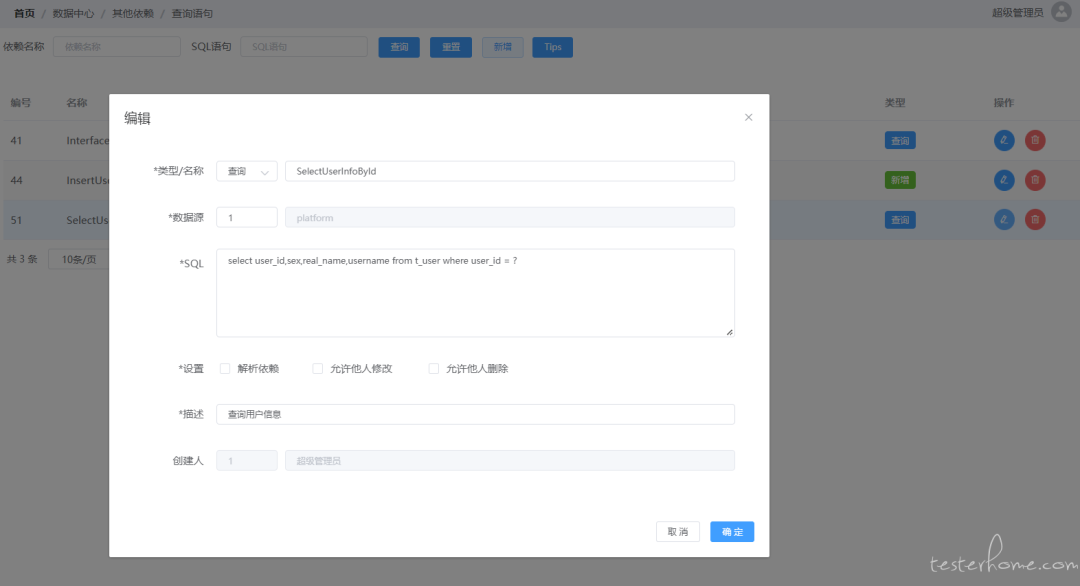Click the red delete icon in row 44
The height and width of the screenshot is (586, 1080).
tap(1035, 180)
